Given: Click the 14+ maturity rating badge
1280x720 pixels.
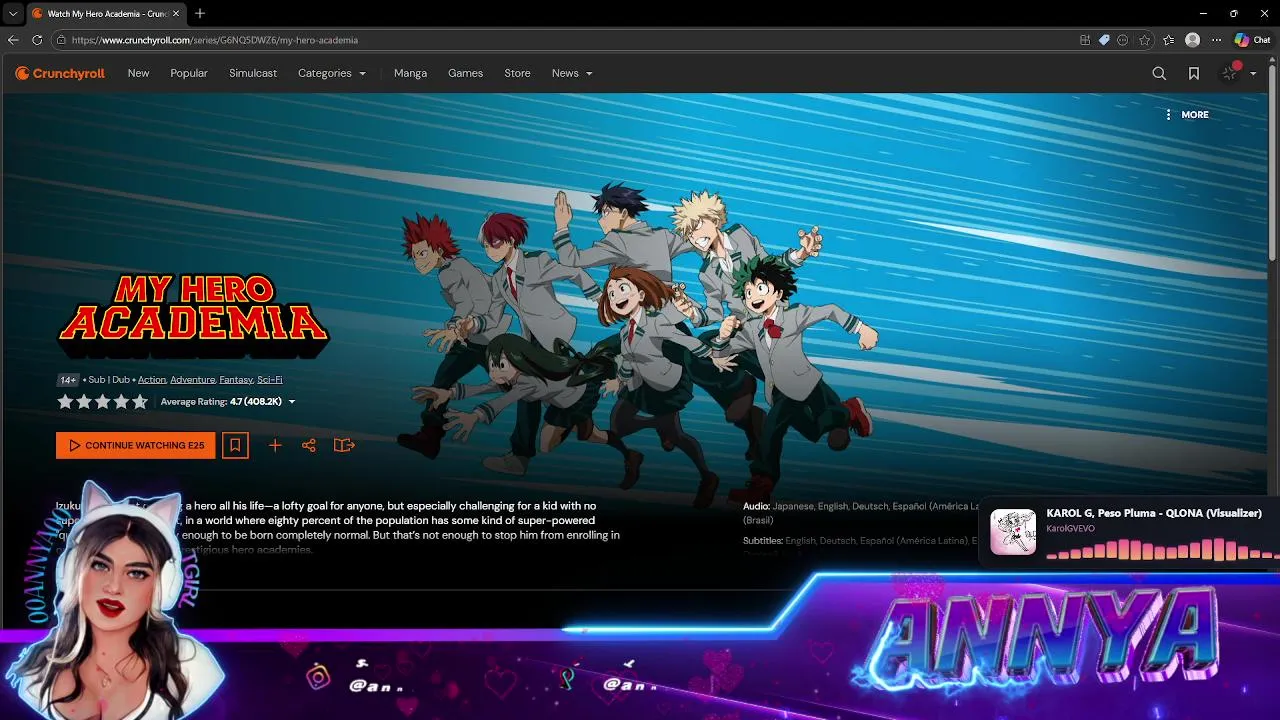Looking at the screenshot, I should 68,380.
